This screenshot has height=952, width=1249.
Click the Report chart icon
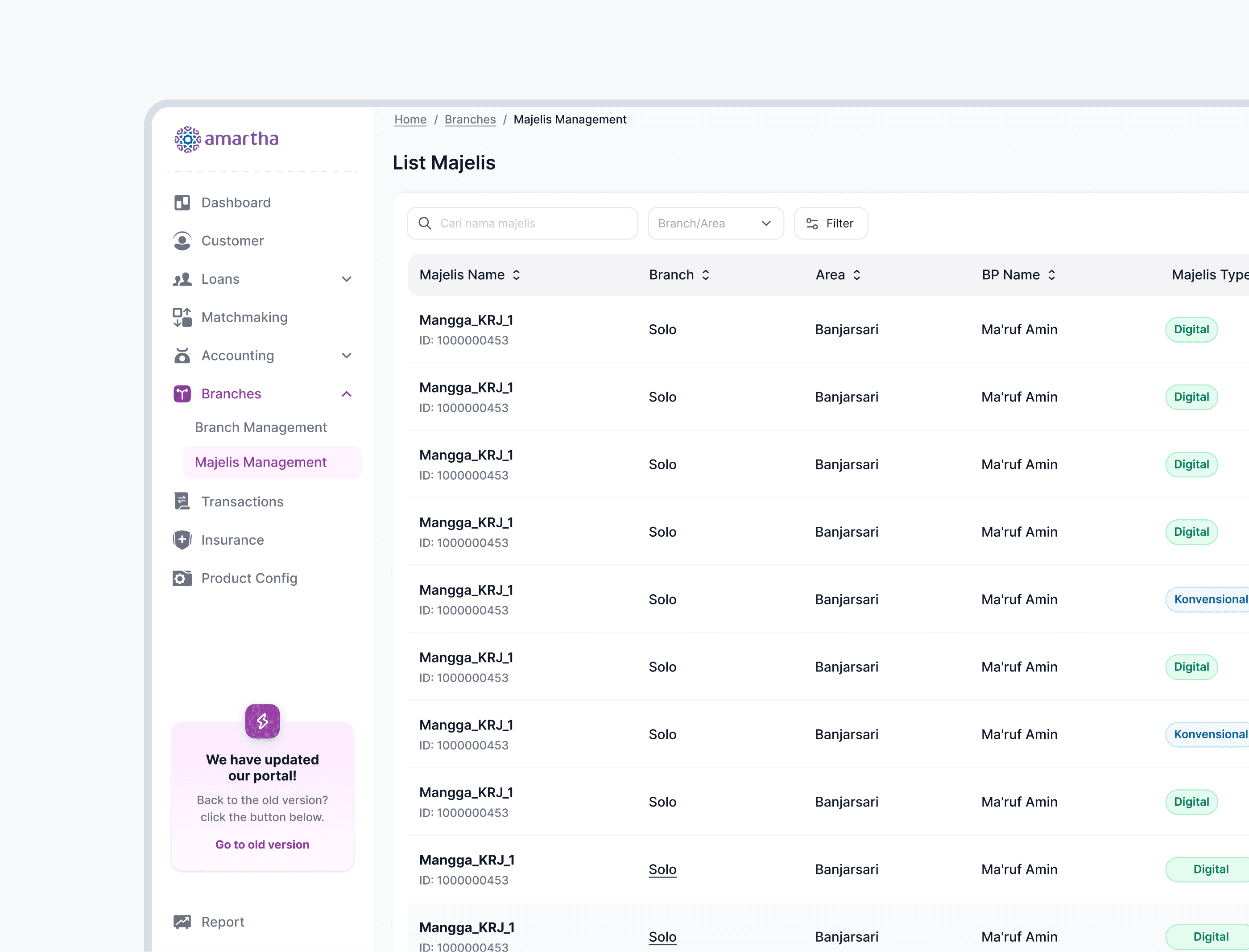182,922
